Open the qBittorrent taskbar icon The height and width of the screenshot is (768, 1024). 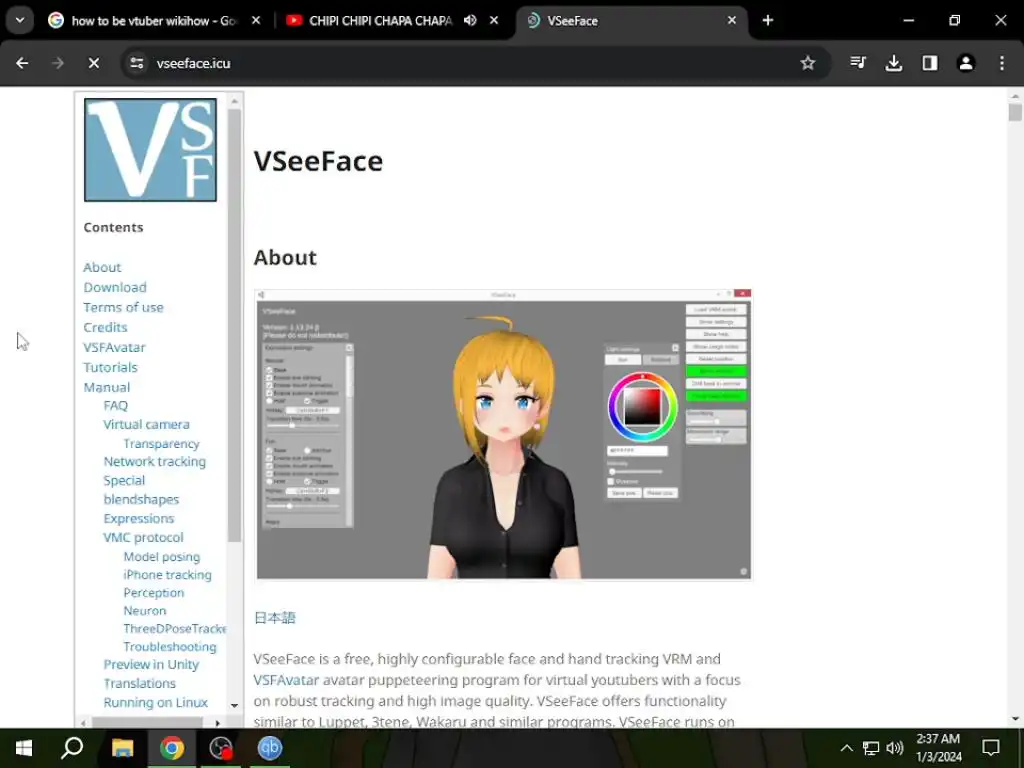[270, 748]
